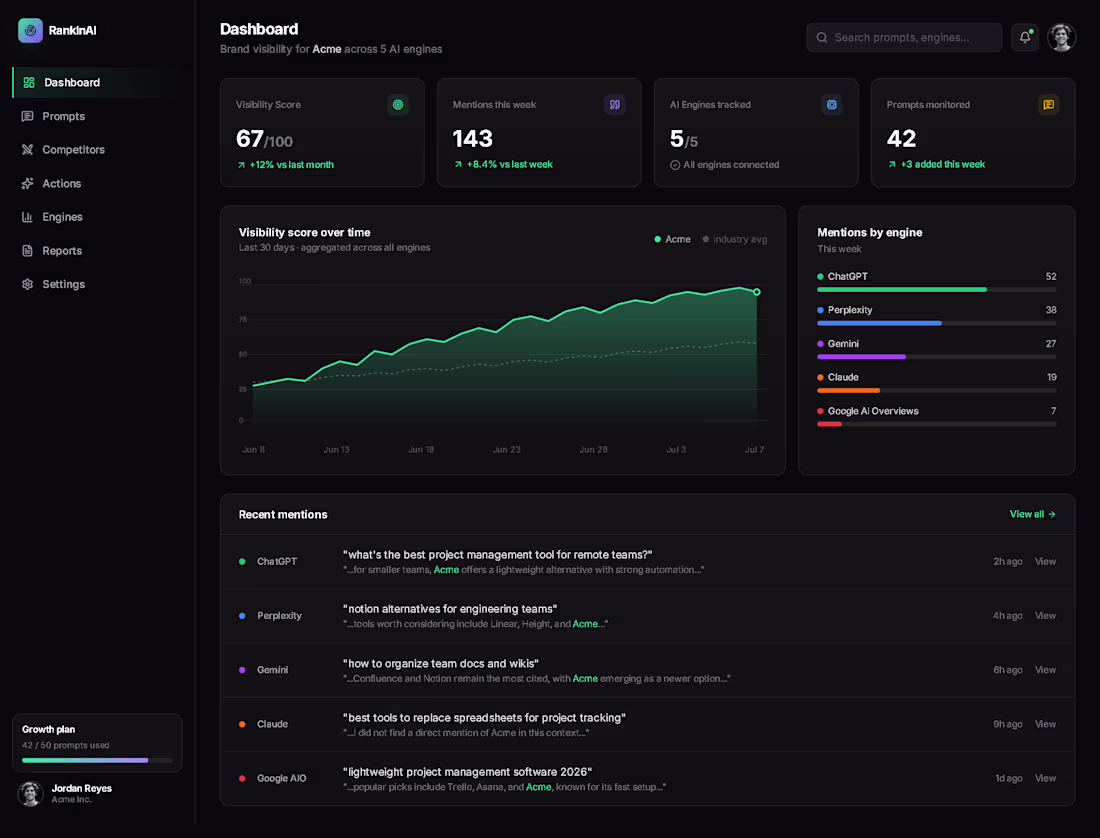Image resolution: width=1100 pixels, height=838 pixels.
Task: Click the Claude mentions progress bar
Action: point(937,390)
